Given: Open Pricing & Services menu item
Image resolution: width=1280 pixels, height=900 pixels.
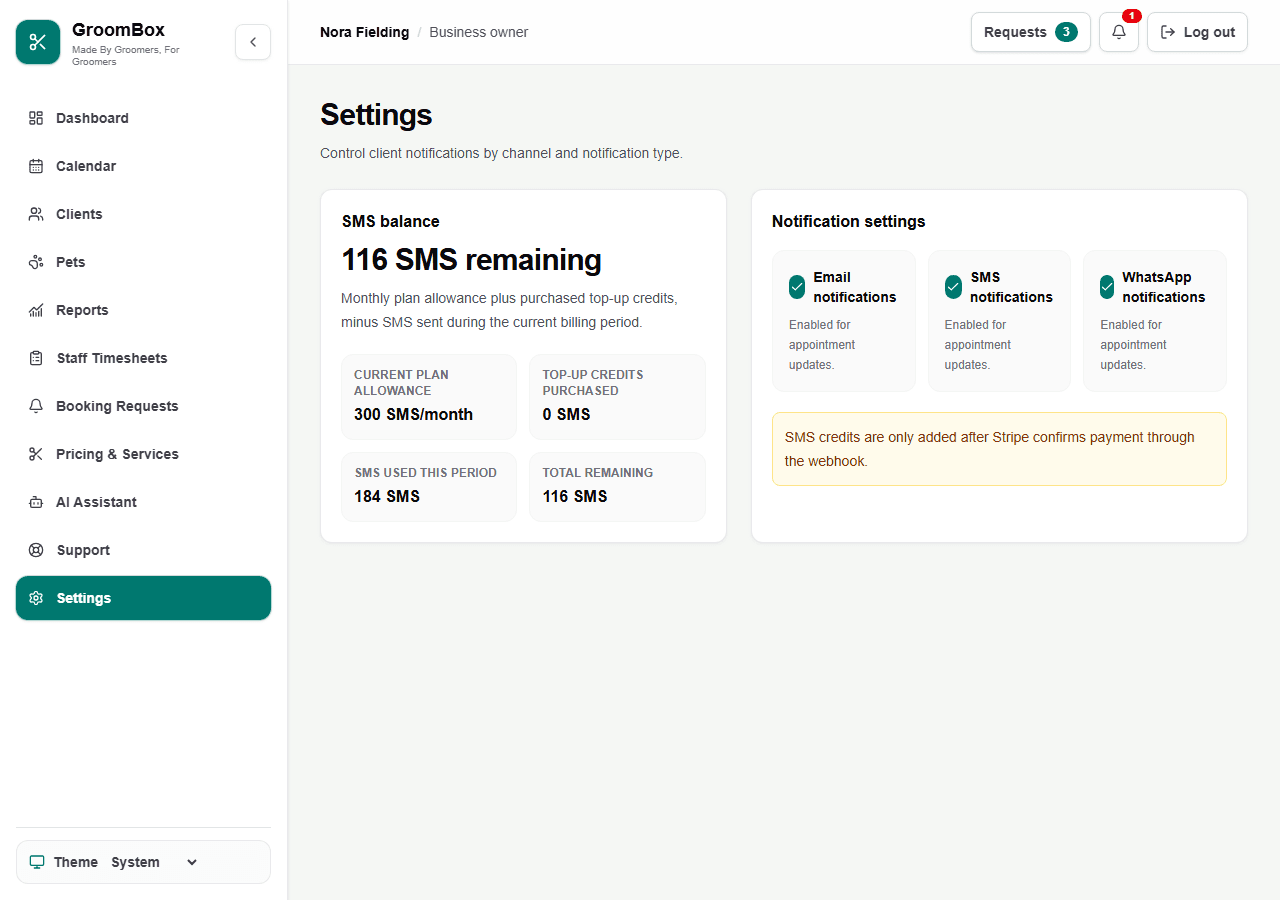Looking at the screenshot, I should (x=143, y=454).
